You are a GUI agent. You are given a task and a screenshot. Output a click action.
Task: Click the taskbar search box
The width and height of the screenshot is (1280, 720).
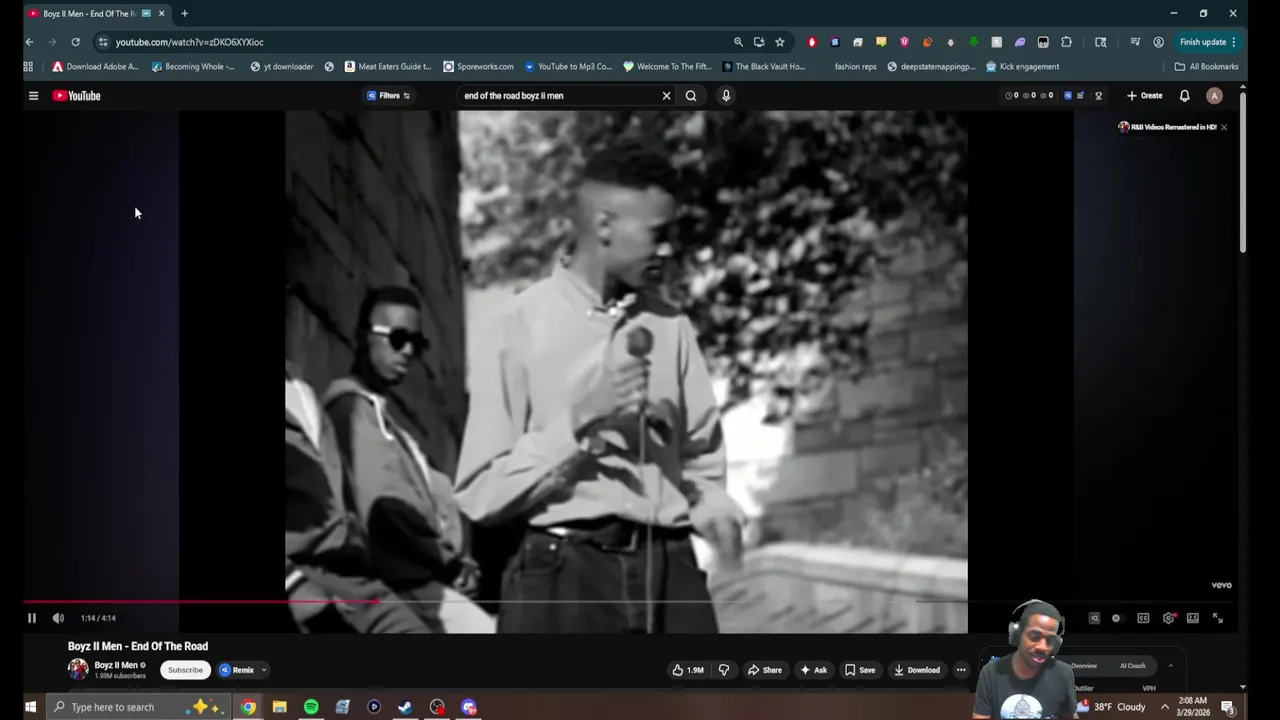pyautogui.click(x=140, y=707)
